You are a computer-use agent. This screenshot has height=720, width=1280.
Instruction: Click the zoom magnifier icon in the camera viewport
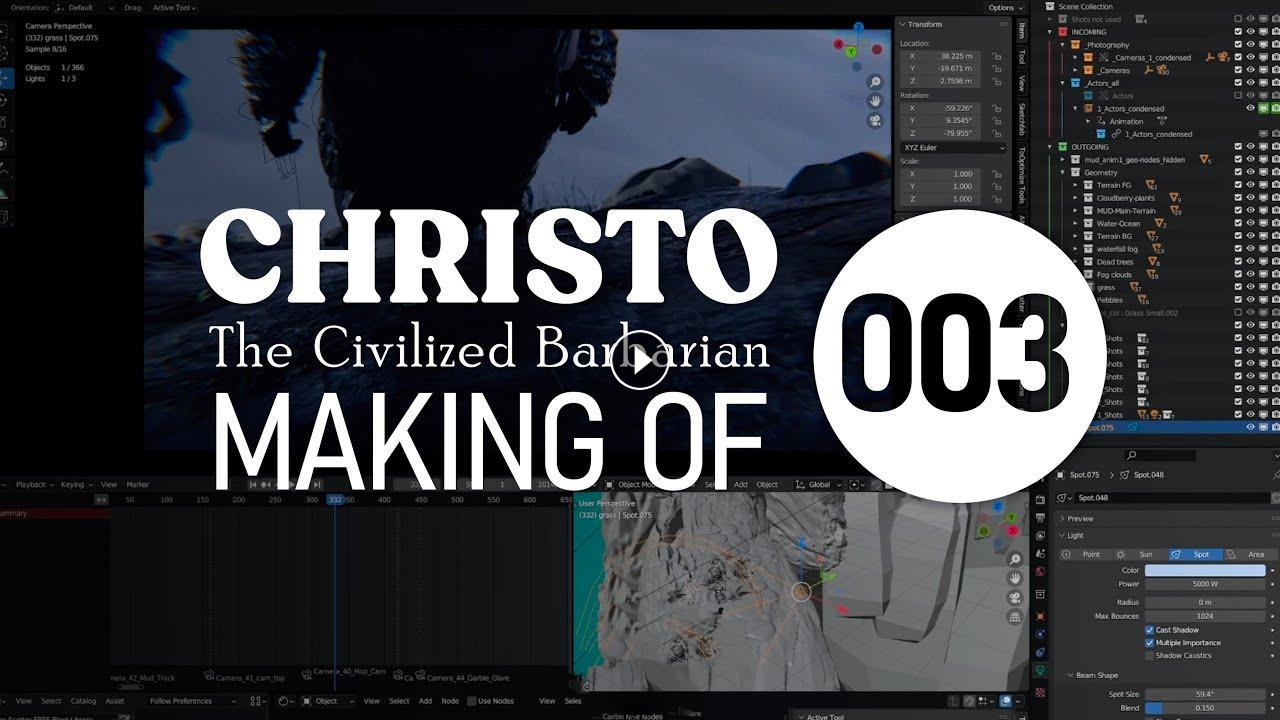tap(875, 82)
